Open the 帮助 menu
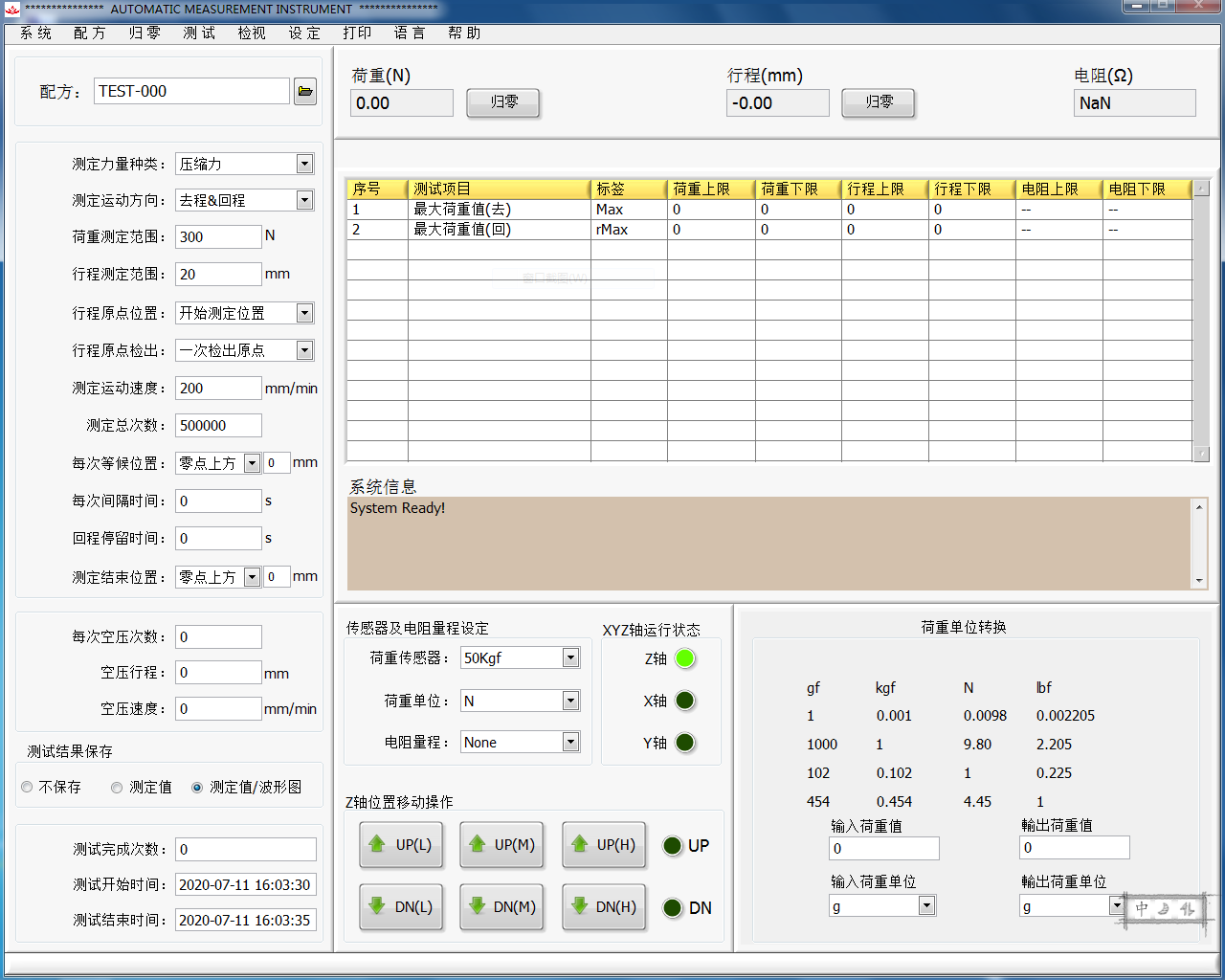This screenshot has height=980, width=1225. click(x=464, y=33)
